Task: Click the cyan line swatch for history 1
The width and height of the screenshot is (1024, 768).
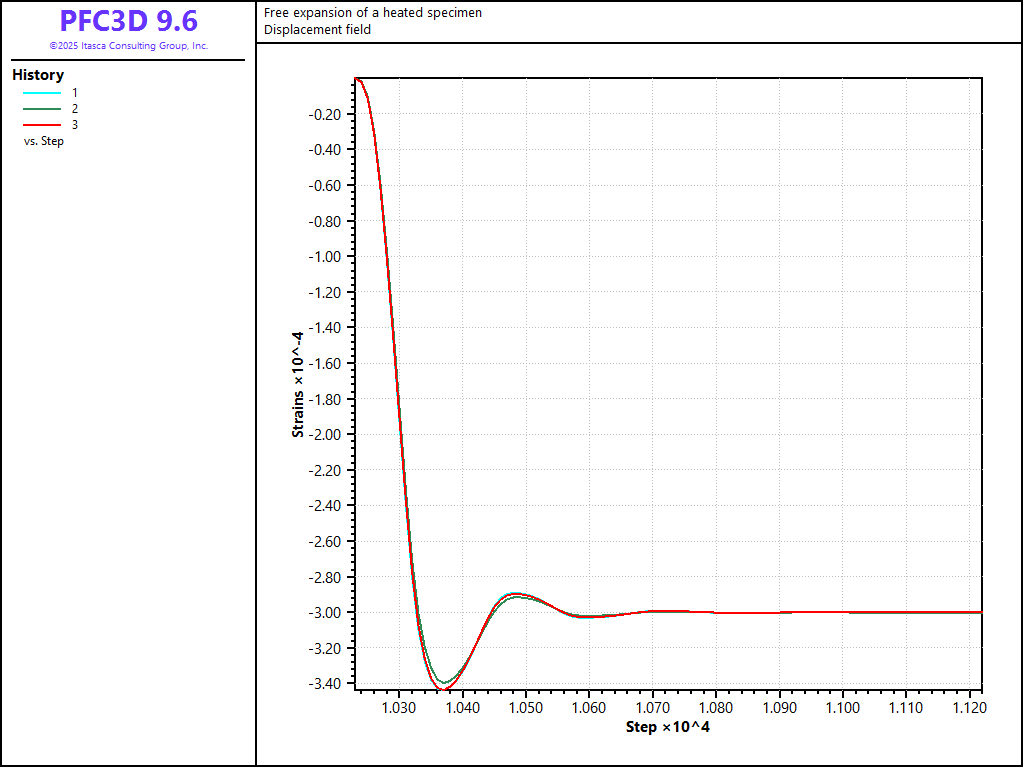Action: click(41, 92)
